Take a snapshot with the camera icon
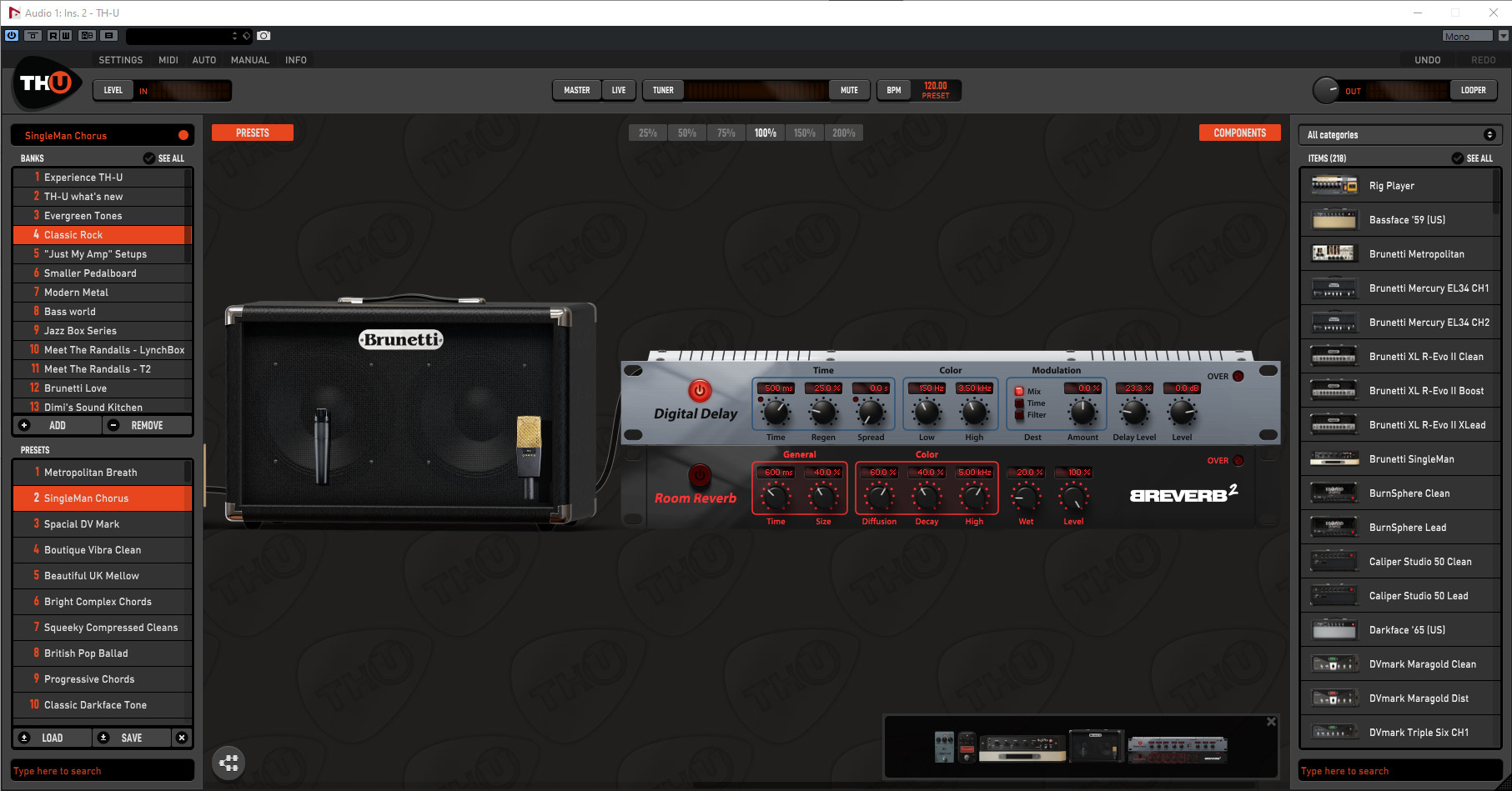The image size is (1512, 791). point(264,36)
